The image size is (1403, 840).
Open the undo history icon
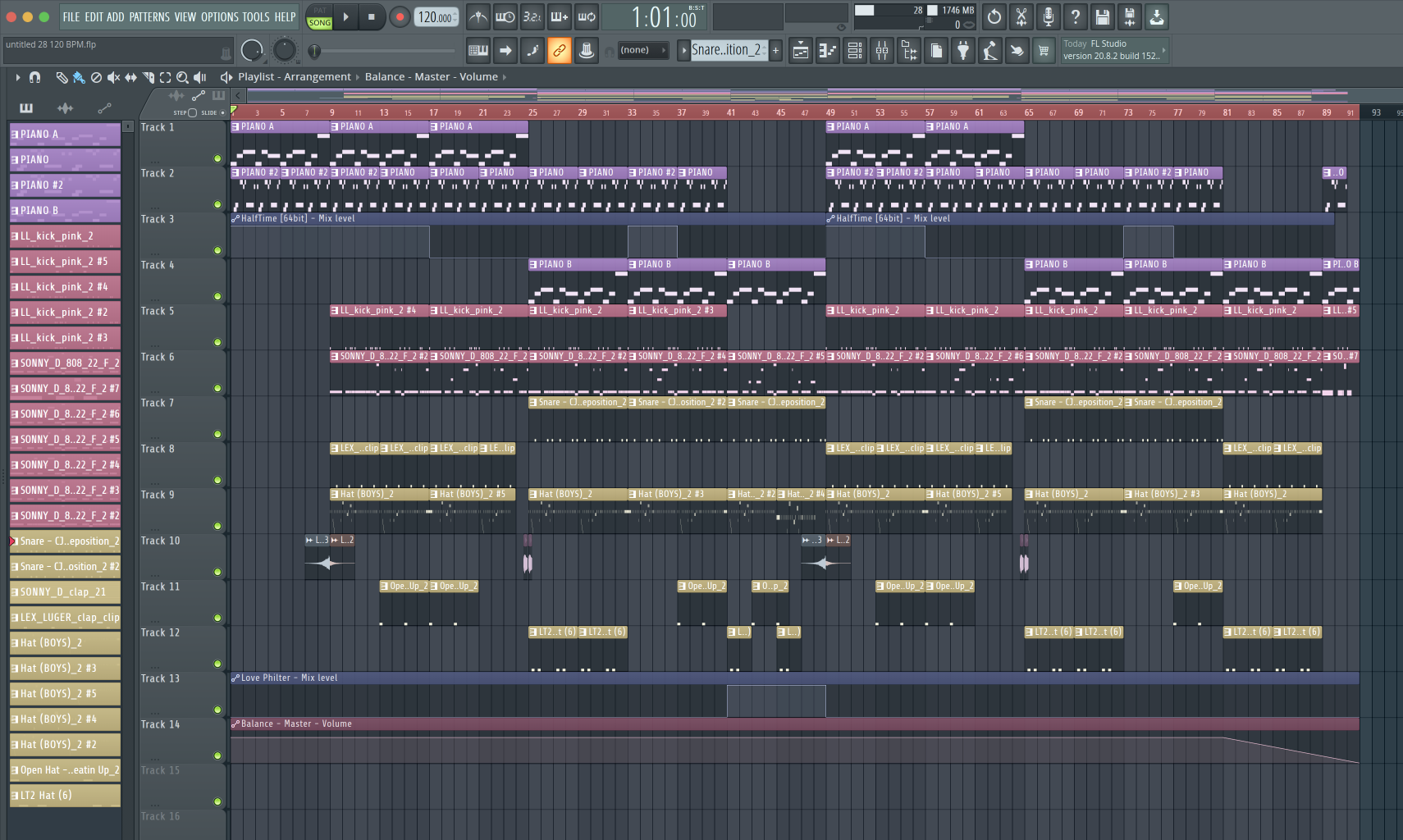994,16
